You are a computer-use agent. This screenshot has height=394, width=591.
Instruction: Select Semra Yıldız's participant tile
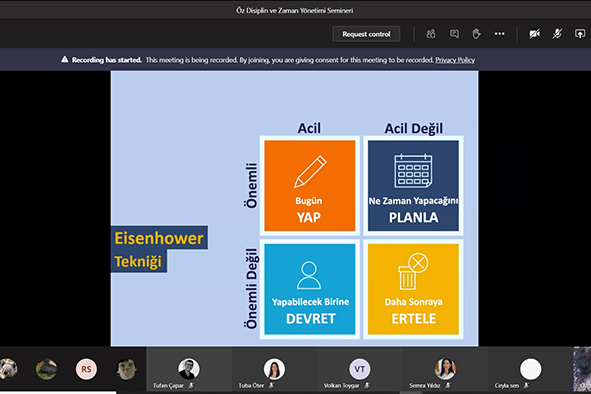445,369
